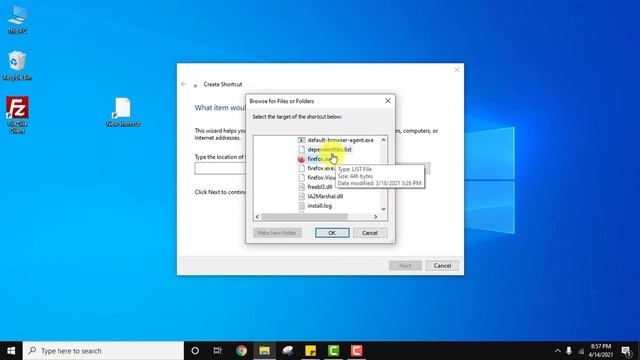Click the microphone tray icon

(x=569, y=351)
